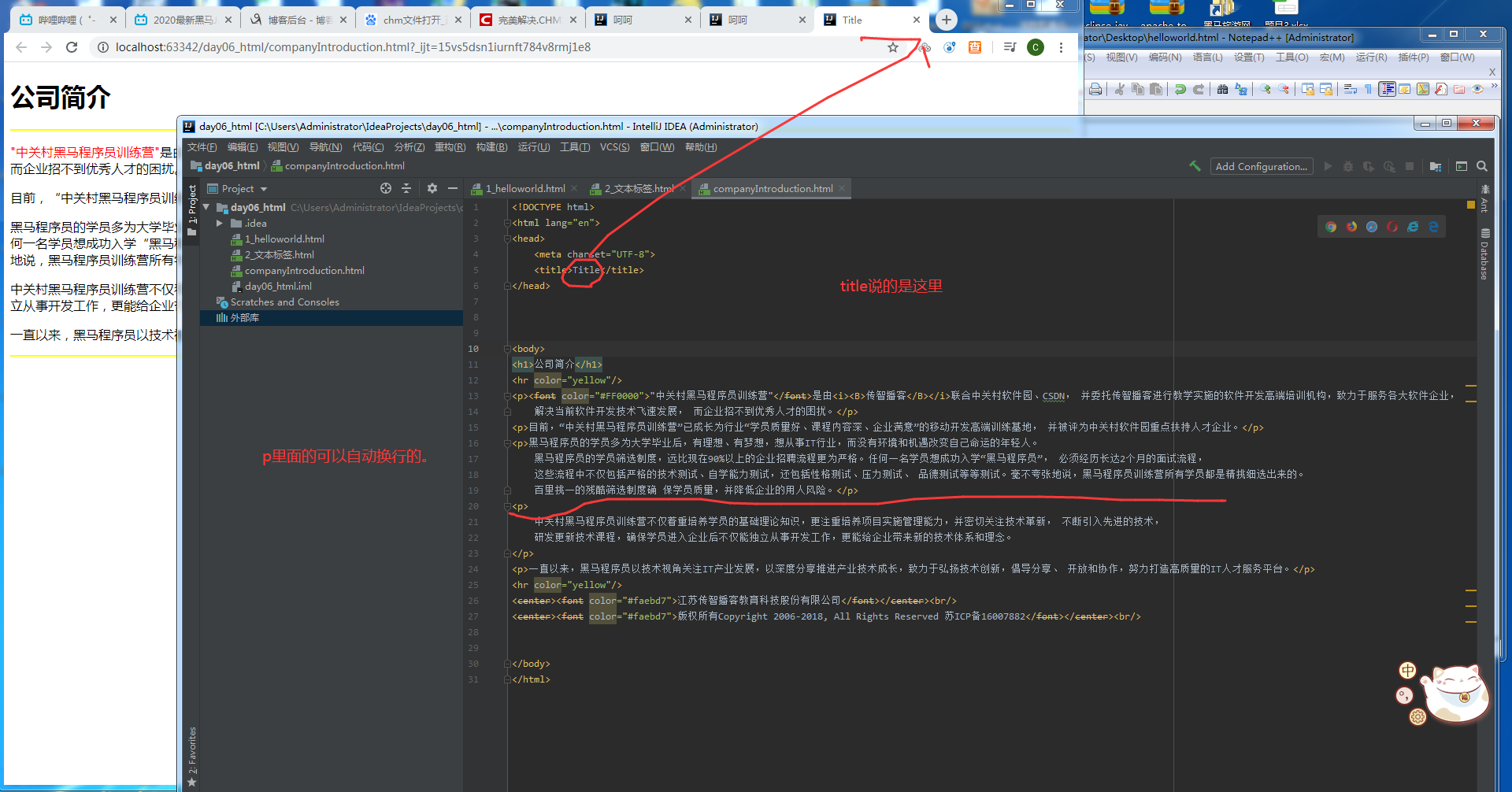
Task: Preview the page using the Edge icon in editor
Action: coord(1433,227)
